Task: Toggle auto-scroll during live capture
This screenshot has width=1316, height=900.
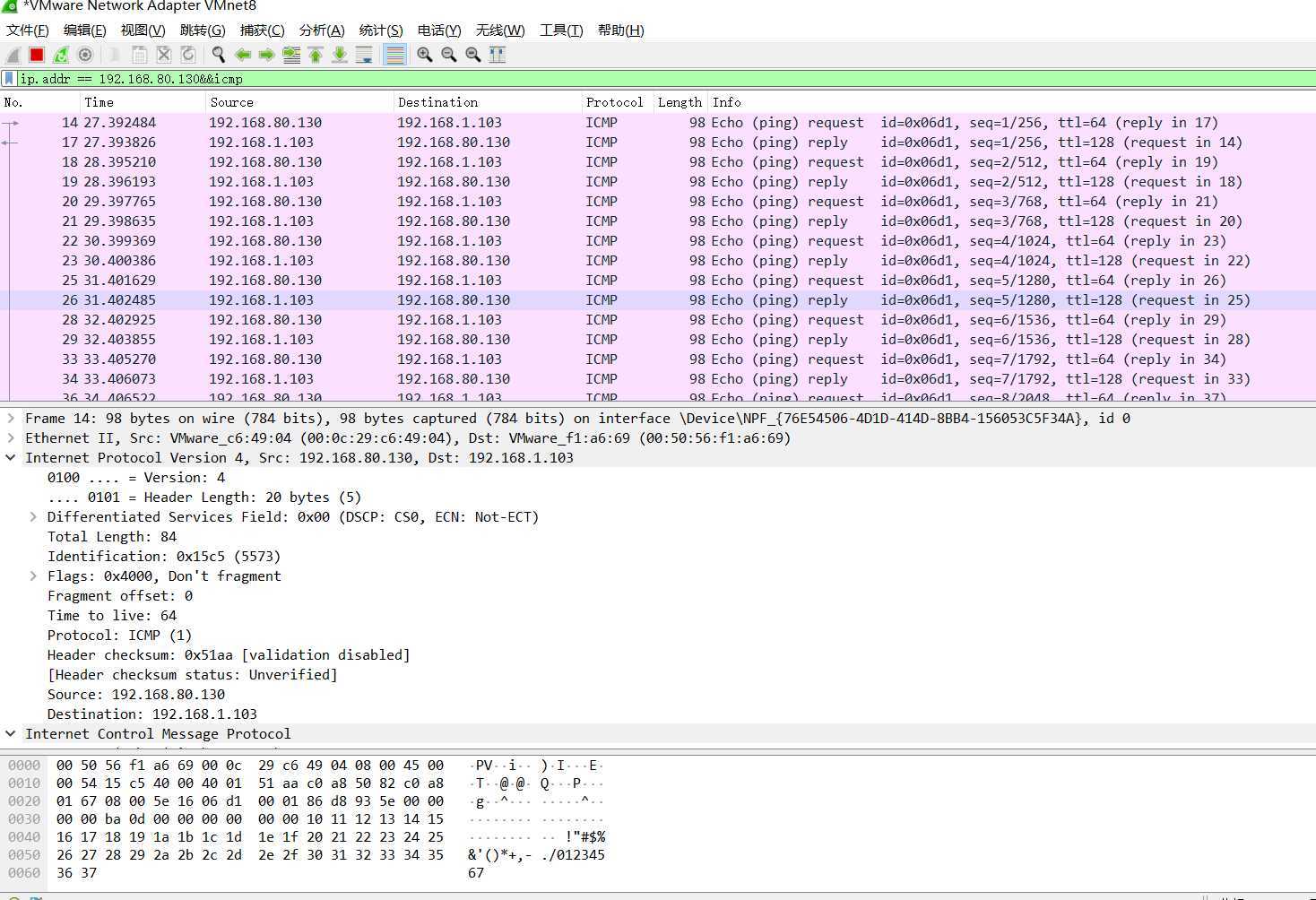Action: coord(364,55)
